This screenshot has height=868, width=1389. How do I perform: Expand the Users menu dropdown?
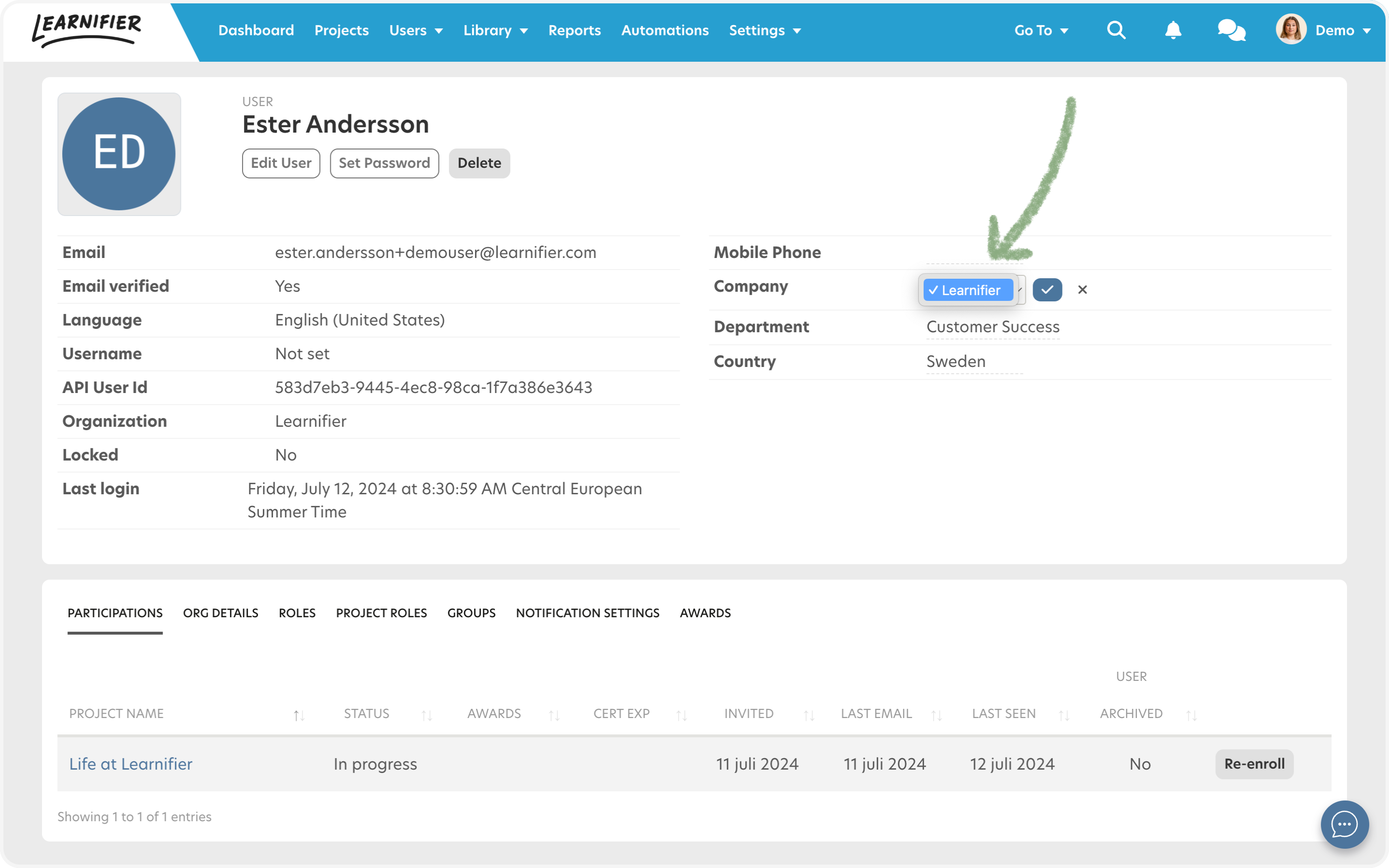pyautogui.click(x=416, y=30)
